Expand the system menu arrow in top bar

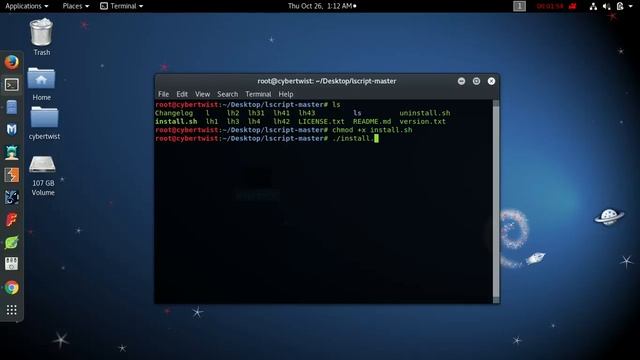click(631, 6)
